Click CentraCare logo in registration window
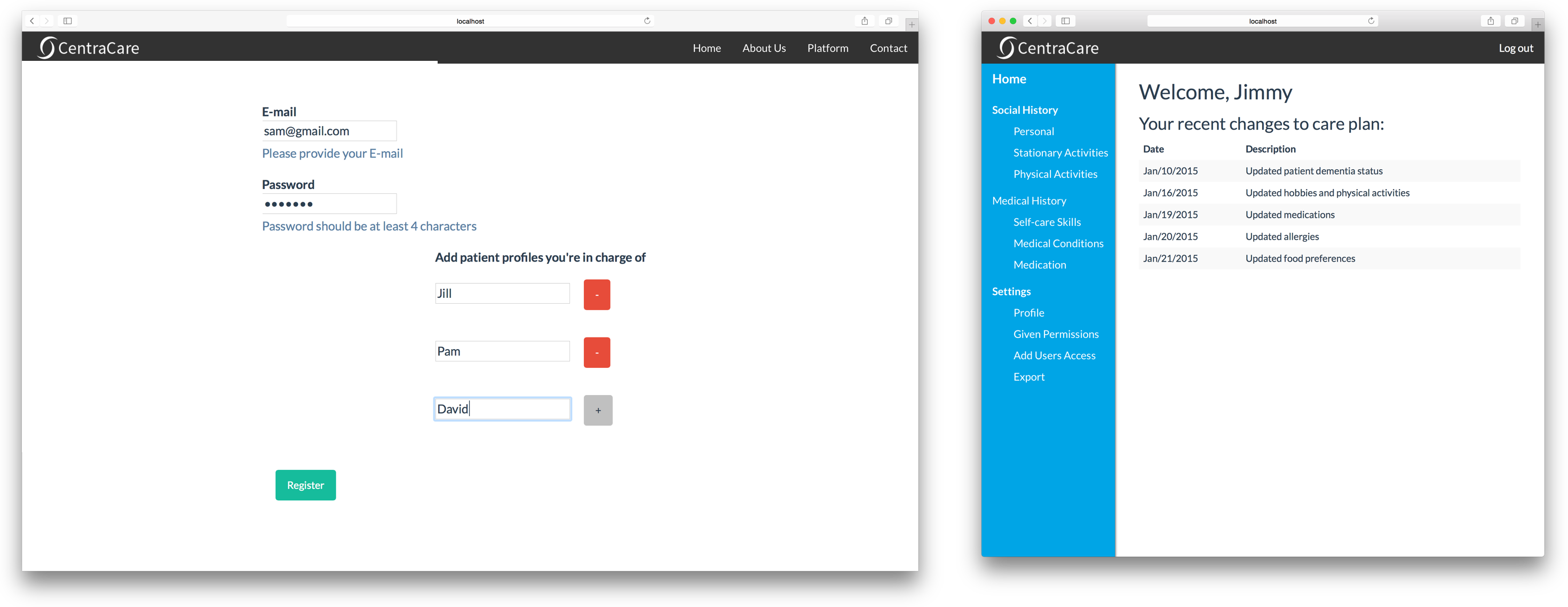The image size is (1568, 607). pyautogui.click(x=88, y=48)
